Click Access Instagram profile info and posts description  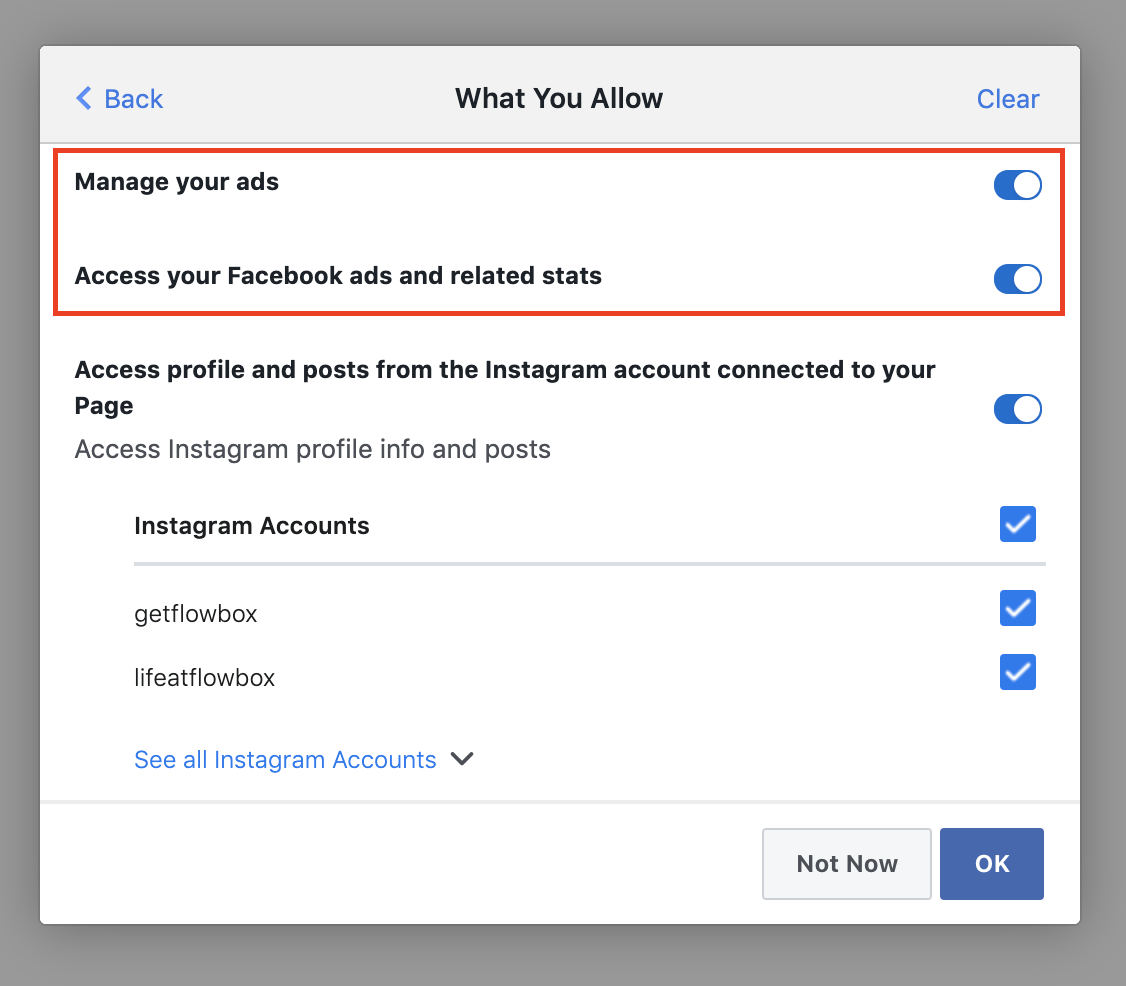click(312, 449)
